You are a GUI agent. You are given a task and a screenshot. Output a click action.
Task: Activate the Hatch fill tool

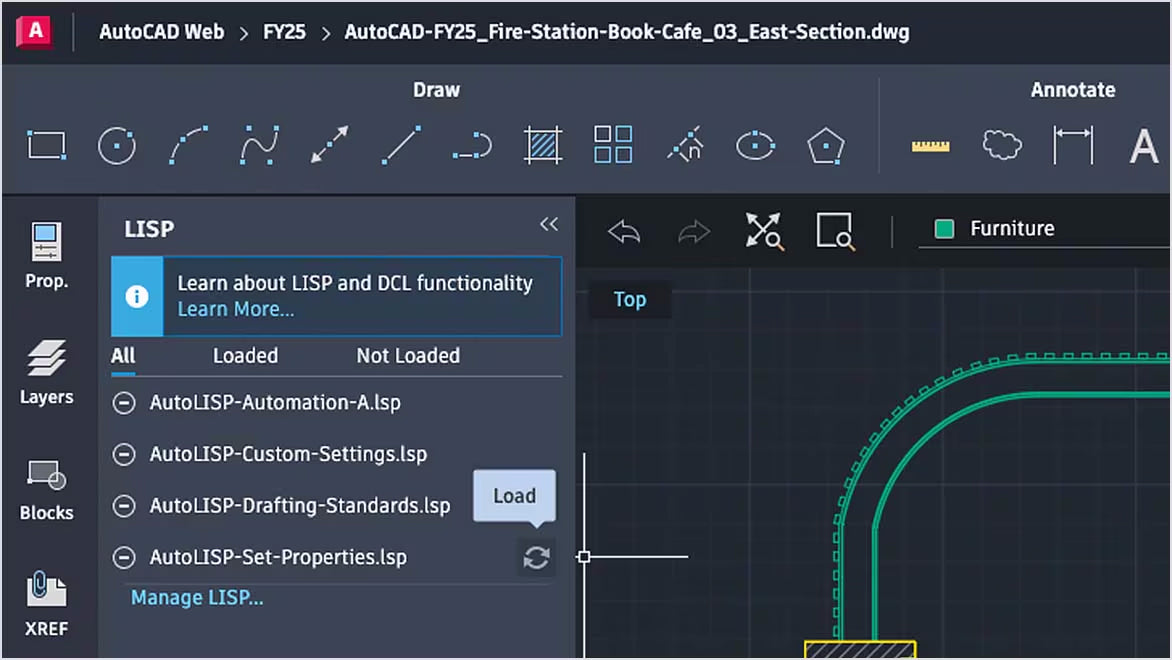click(x=543, y=146)
